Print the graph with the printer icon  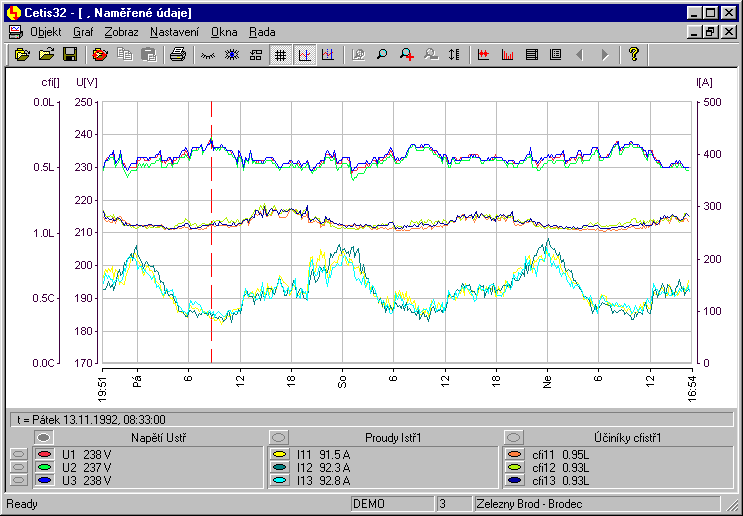(x=178, y=54)
